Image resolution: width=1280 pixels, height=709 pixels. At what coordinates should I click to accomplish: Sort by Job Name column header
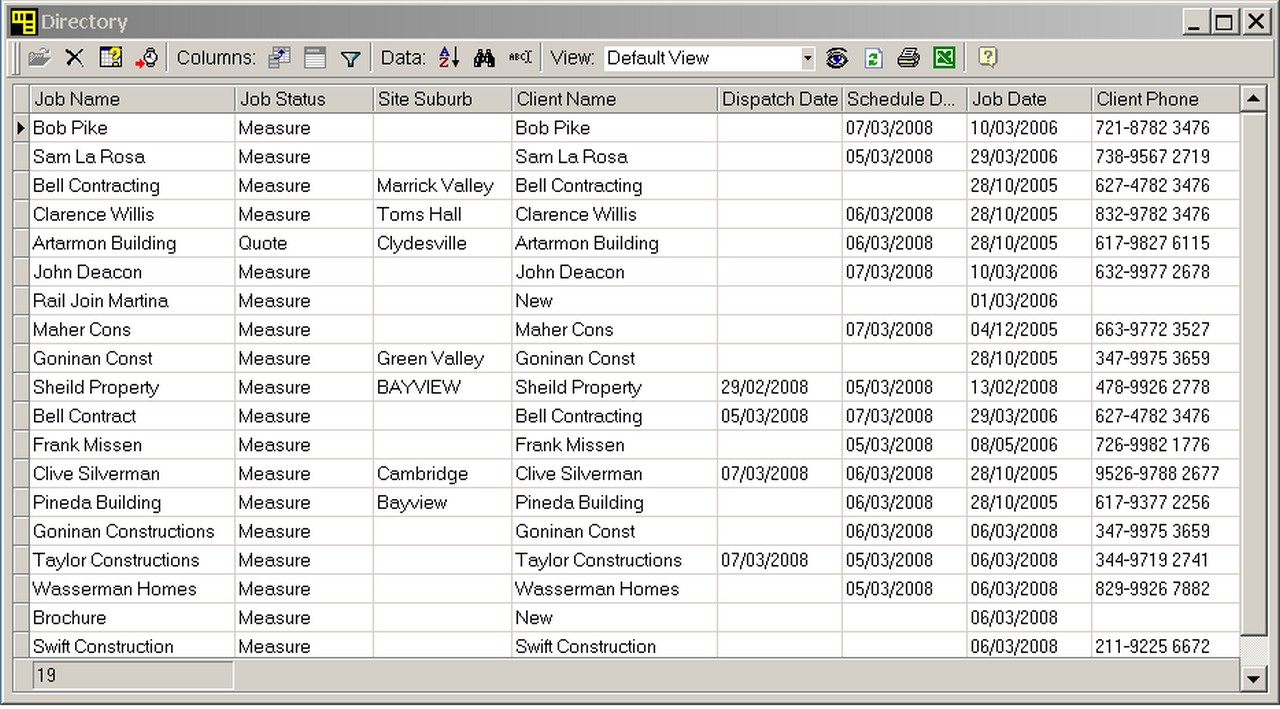coord(132,99)
